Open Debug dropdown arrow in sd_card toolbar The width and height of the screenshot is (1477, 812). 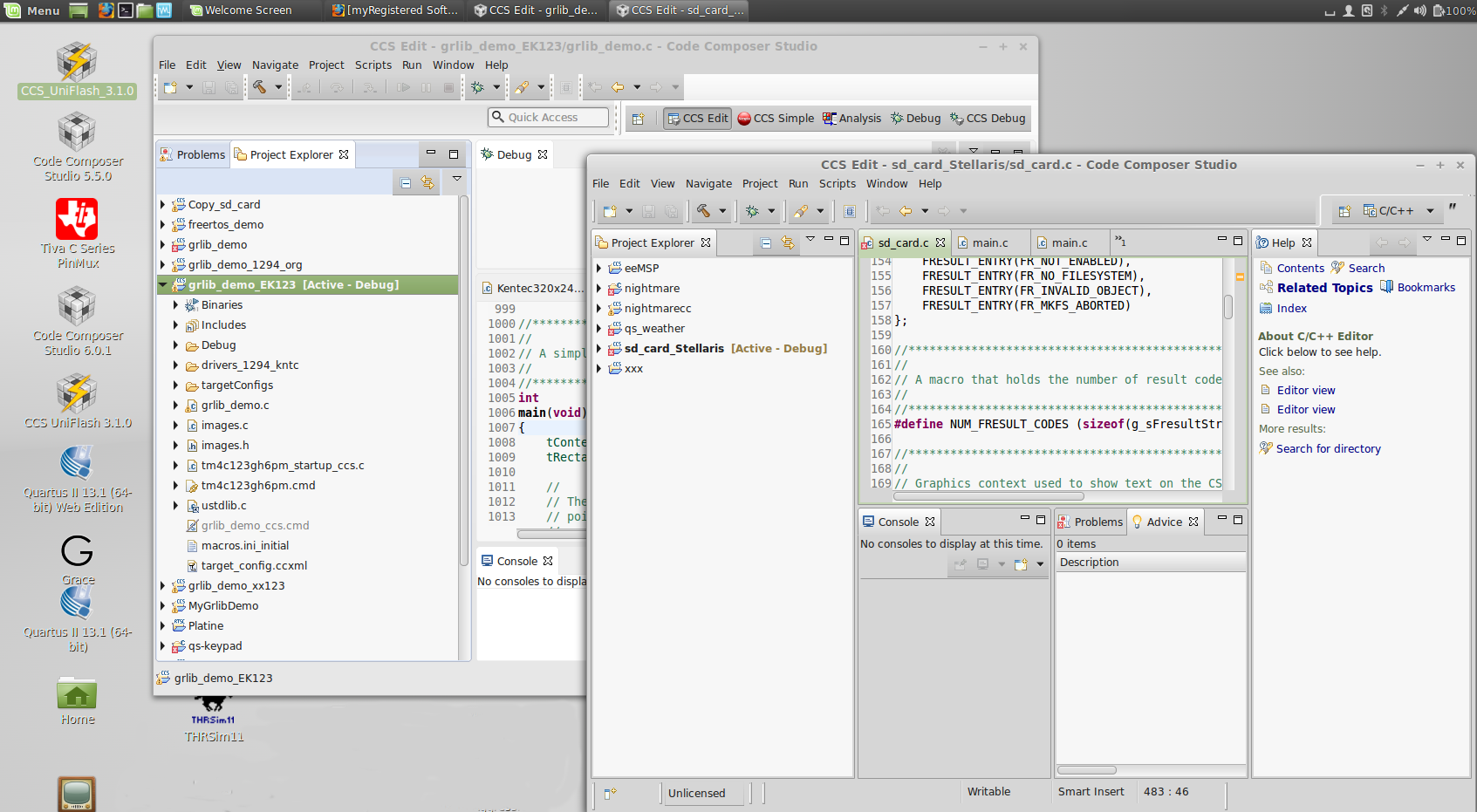pyautogui.click(x=771, y=211)
